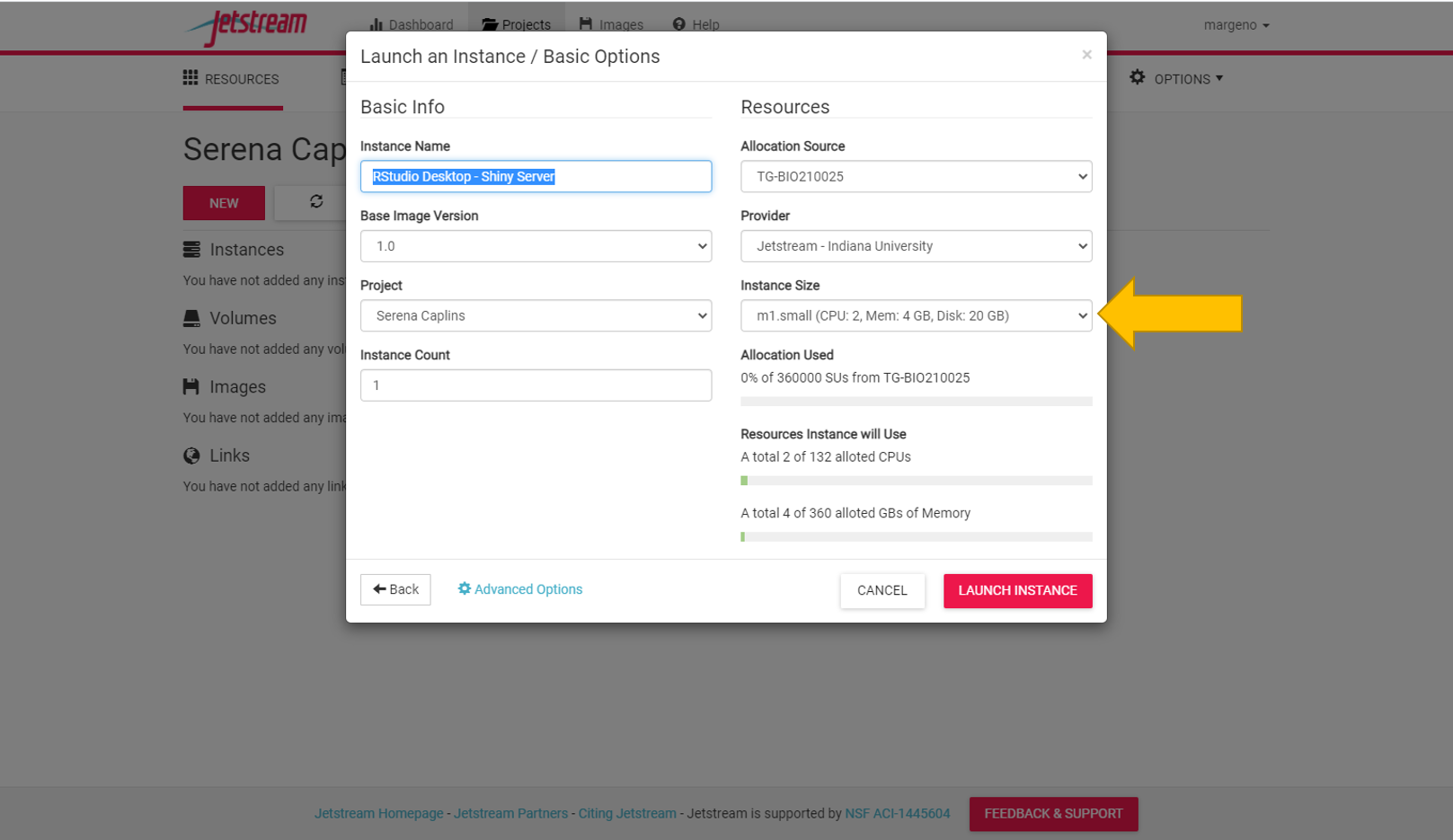Open the Projects tab

click(x=517, y=25)
